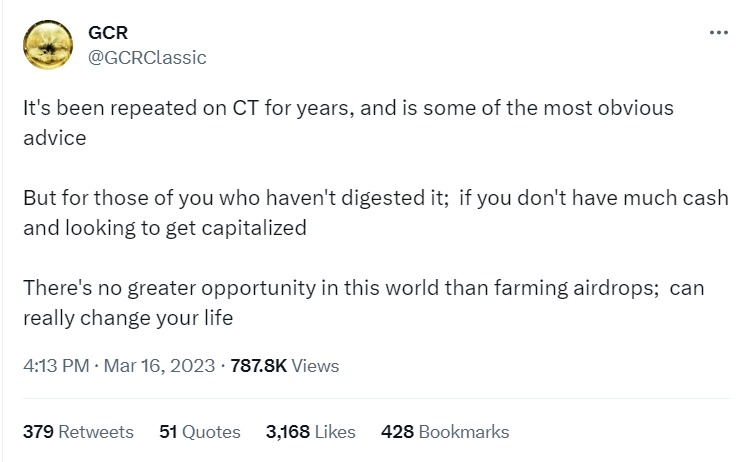This screenshot has height=462, width=750.
Task: Click the Likes label text
Action: tap(335, 432)
